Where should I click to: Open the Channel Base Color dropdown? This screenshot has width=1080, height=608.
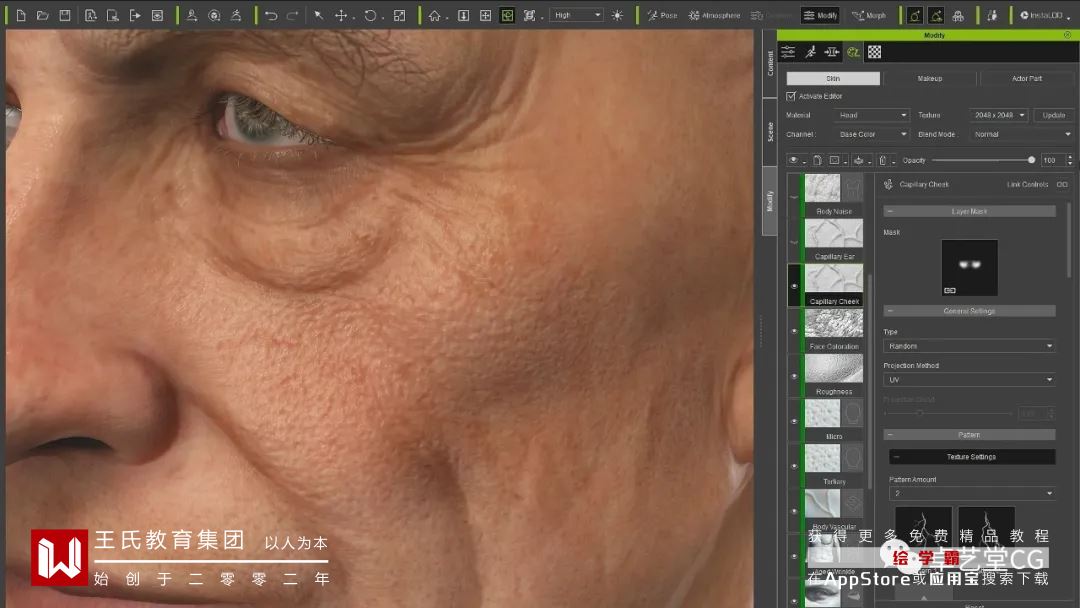(872, 134)
